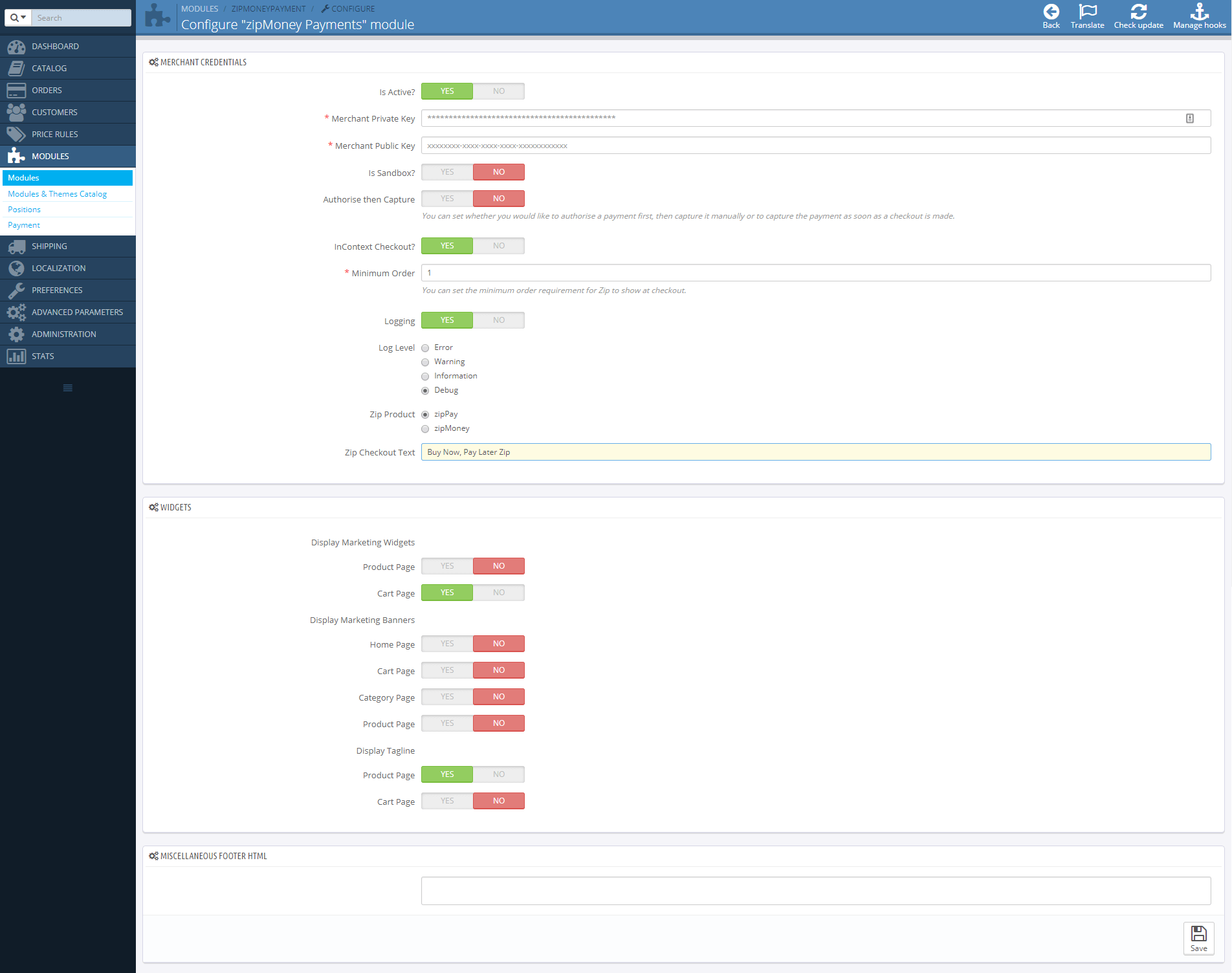Enable Tagline on Cart Page

pos(447,801)
